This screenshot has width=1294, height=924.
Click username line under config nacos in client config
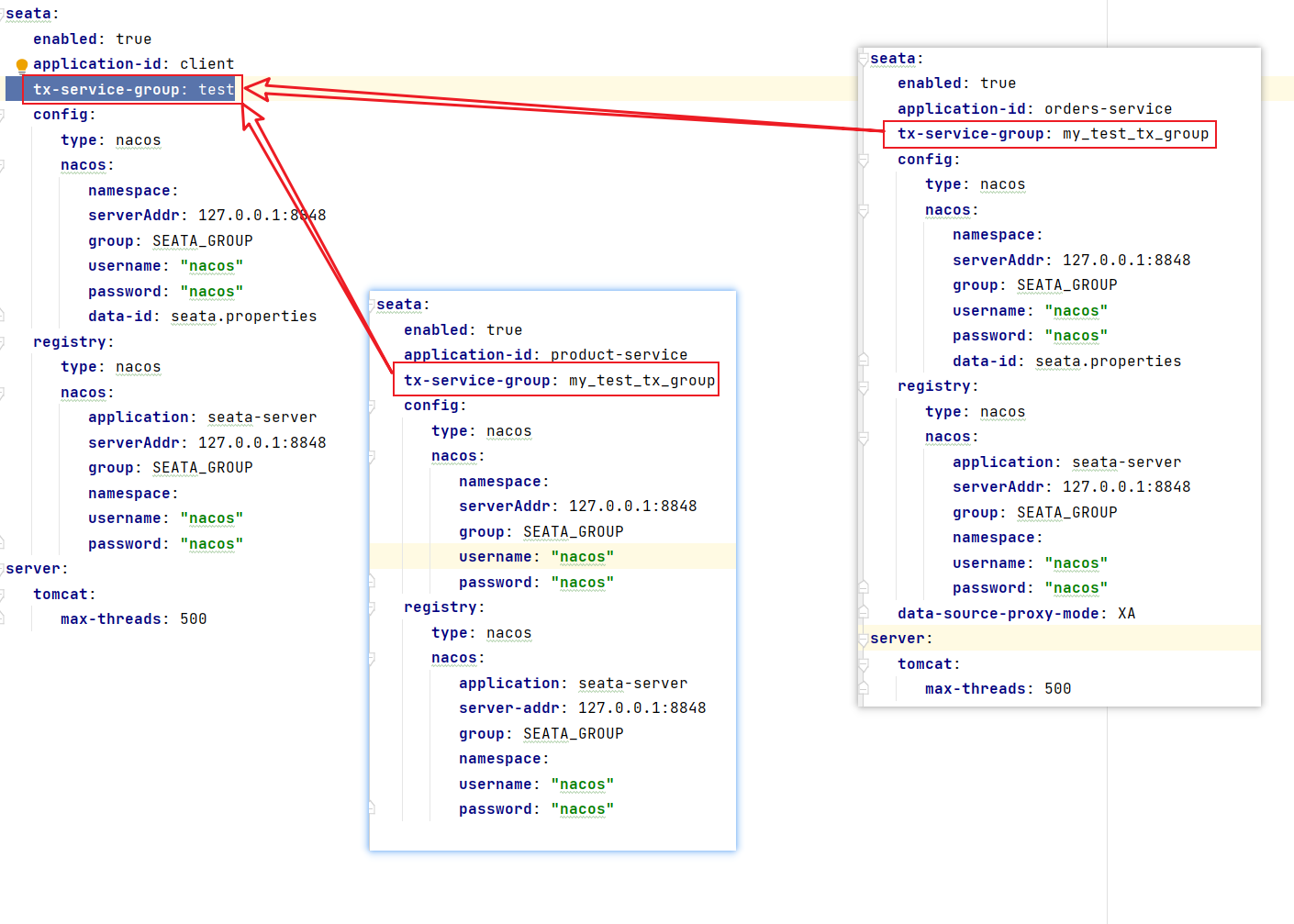tap(166, 266)
